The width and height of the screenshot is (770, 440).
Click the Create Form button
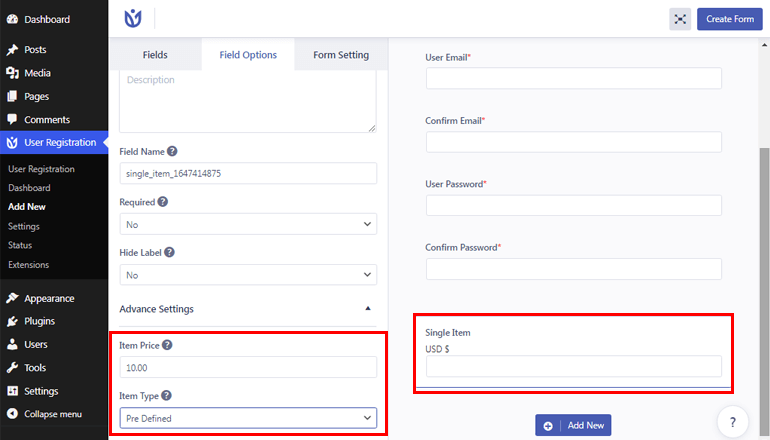click(729, 19)
